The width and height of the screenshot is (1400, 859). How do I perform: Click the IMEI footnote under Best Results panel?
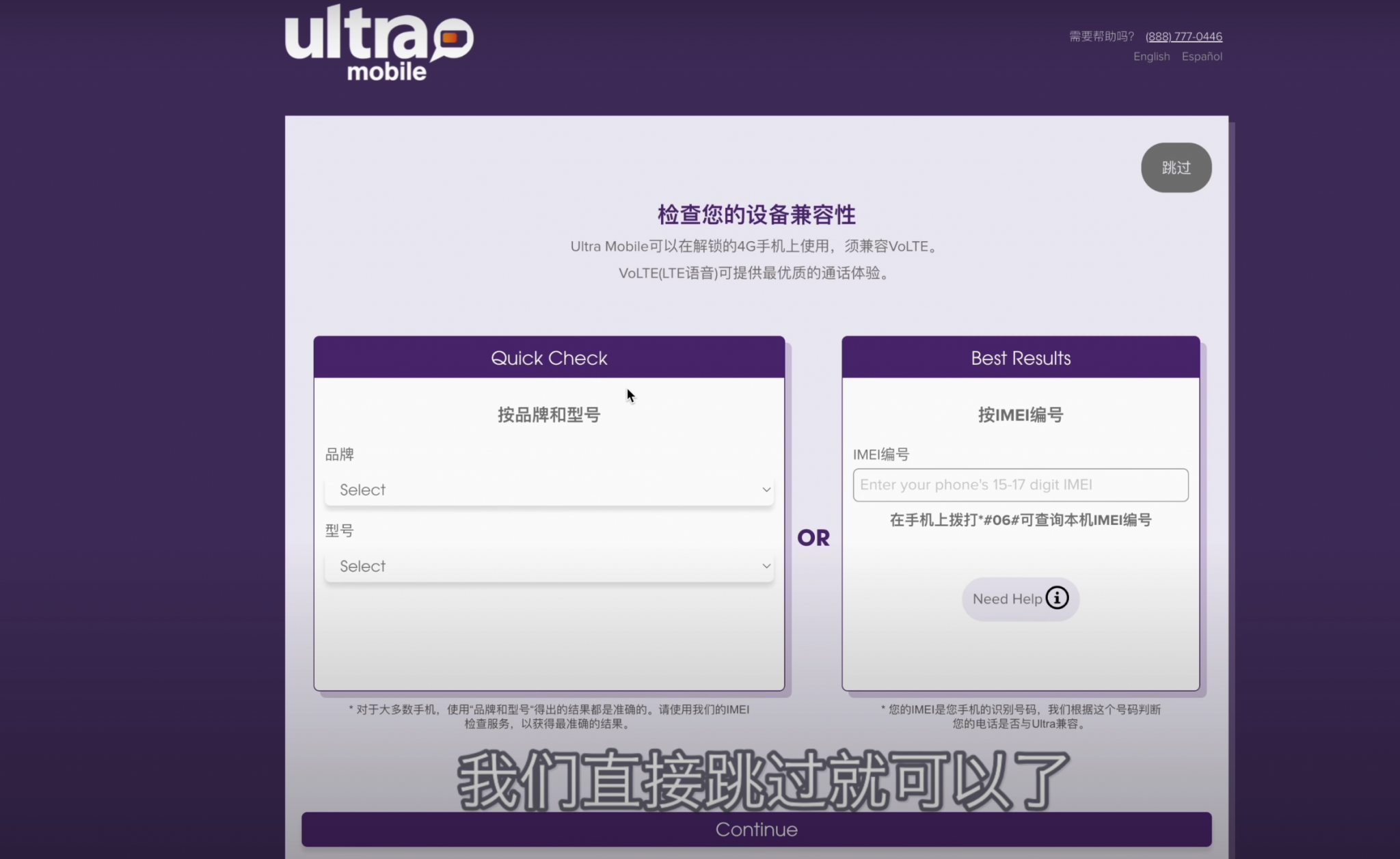[x=1021, y=716]
